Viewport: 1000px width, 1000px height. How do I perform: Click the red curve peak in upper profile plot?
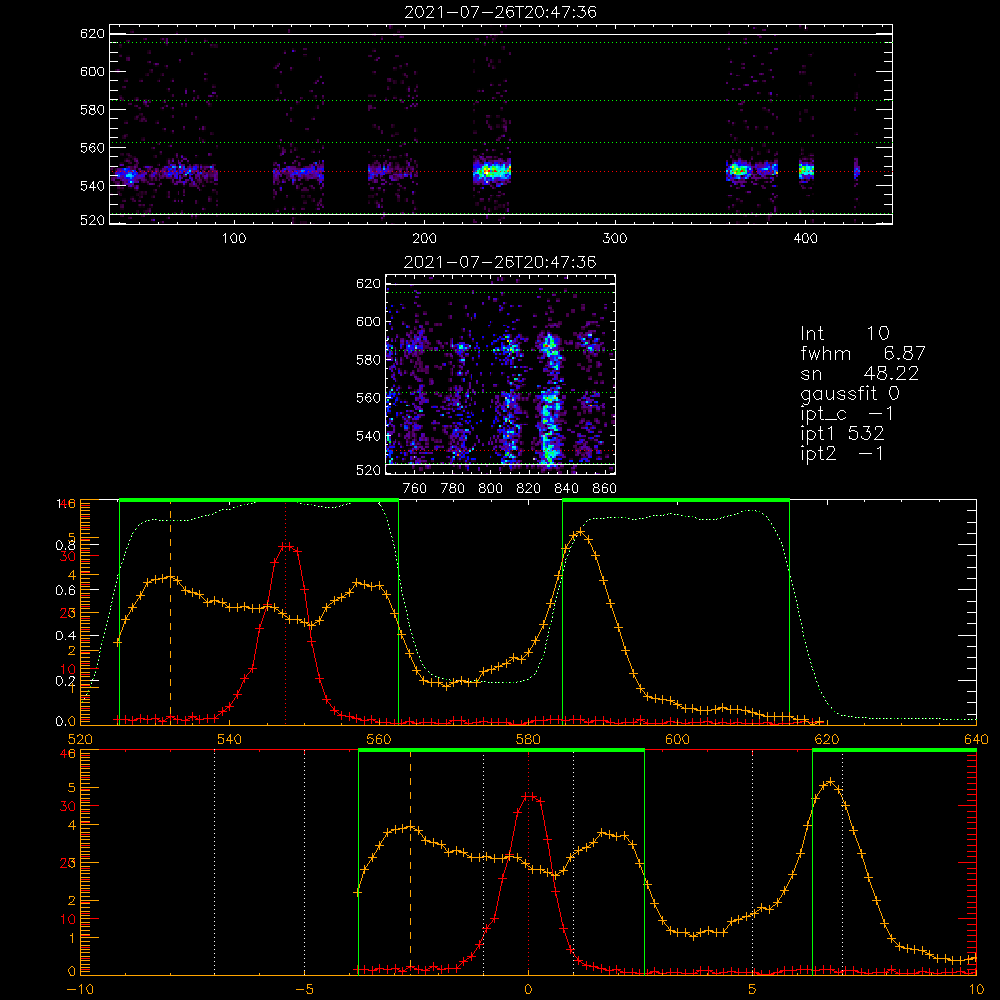click(286, 546)
